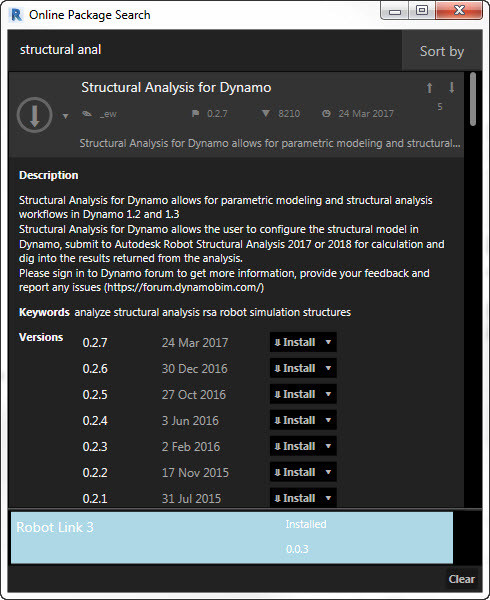The image size is (490, 600).
Task: Open the Sort by menu
Action: [442, 51]
